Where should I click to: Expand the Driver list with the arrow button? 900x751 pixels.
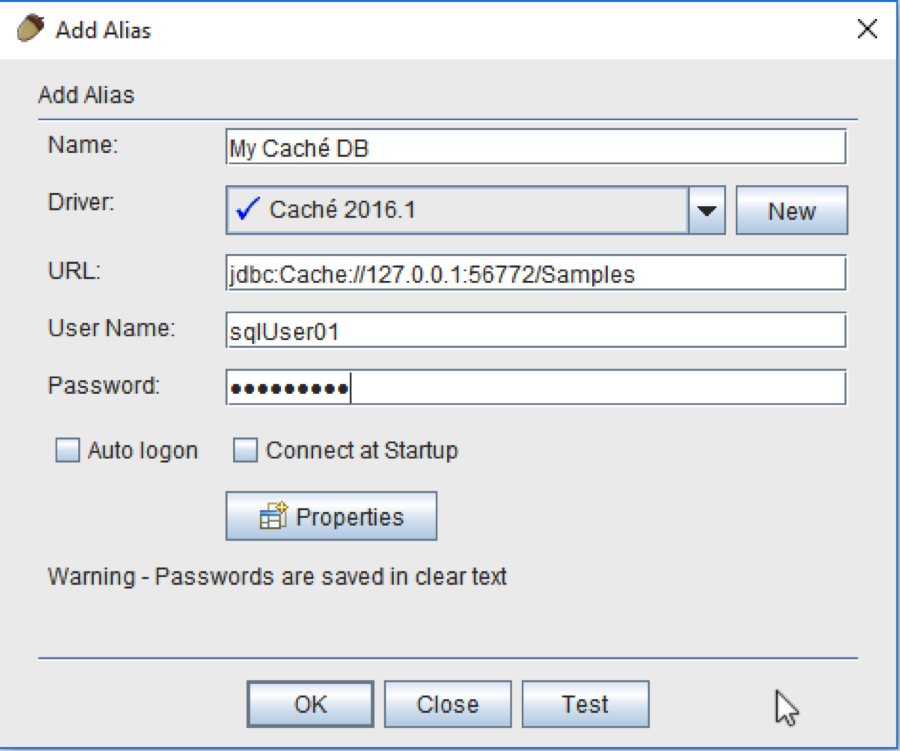tap(707, 211)
